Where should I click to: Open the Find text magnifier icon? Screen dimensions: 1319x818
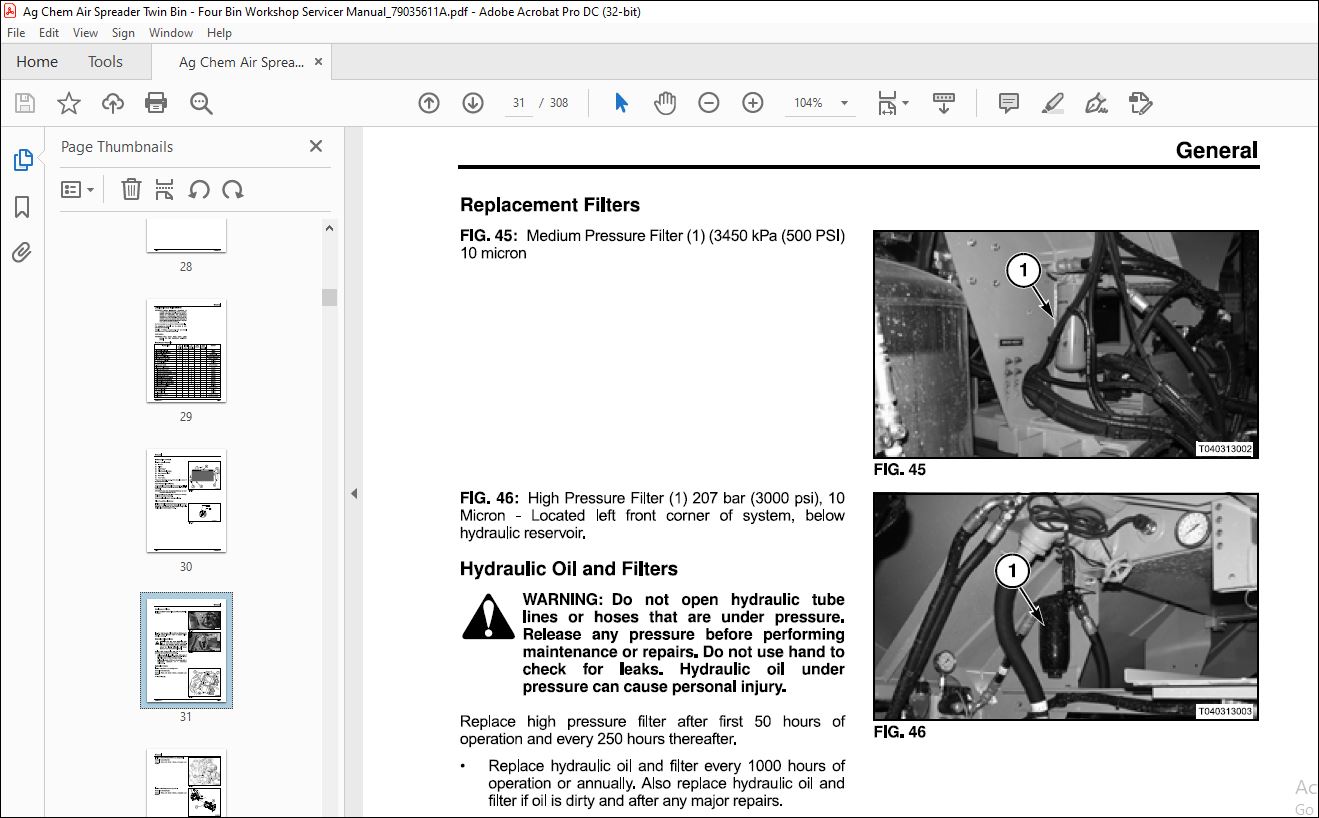click(x=201, y=103)
